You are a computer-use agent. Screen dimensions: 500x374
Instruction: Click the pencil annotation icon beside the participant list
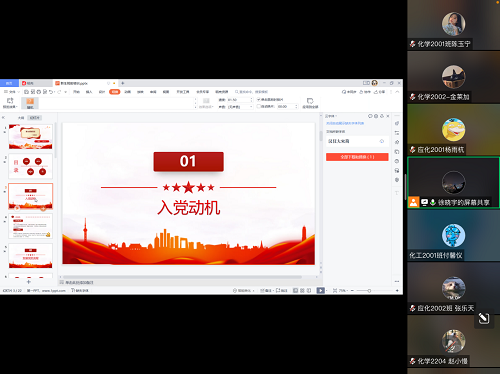(484, 318)
